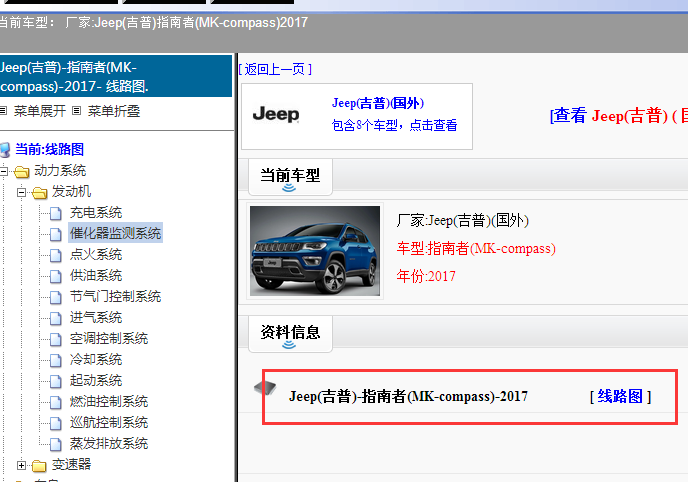Click the page icon beside 进气系统
The height and width of the screenshot is (482, 688).
(x=56, y=318)
